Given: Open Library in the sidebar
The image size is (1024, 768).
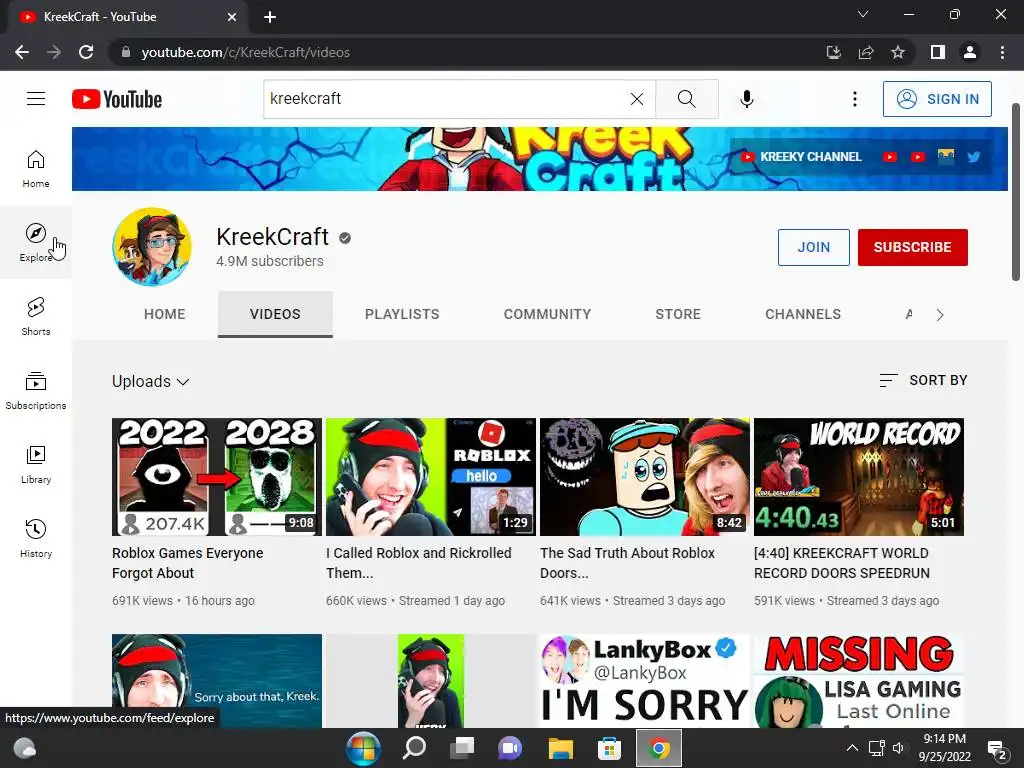Looking at the screenshot, I should pos(36,464).
